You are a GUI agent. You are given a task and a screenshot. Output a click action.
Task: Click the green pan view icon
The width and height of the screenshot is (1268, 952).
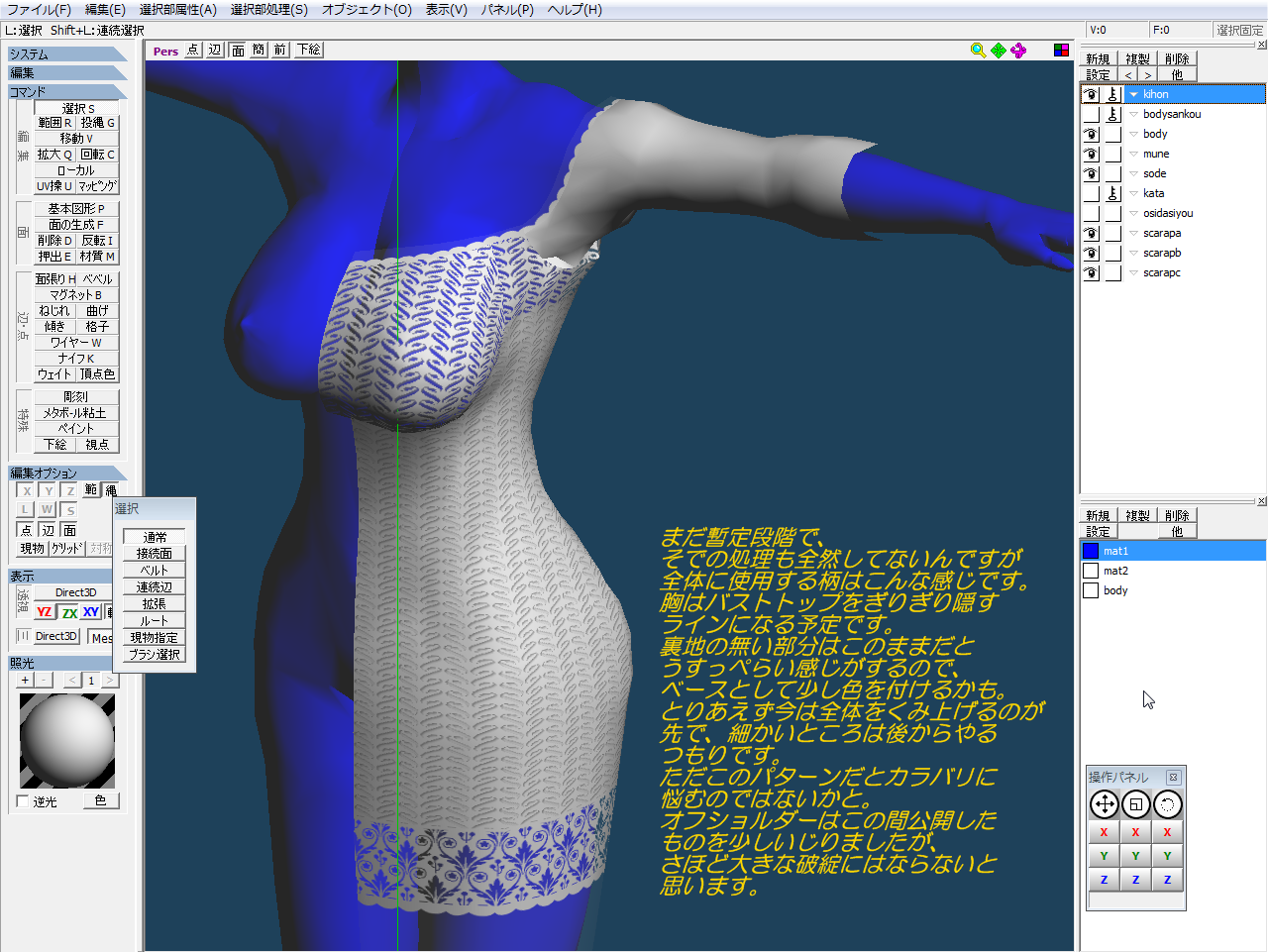point(998,51)
